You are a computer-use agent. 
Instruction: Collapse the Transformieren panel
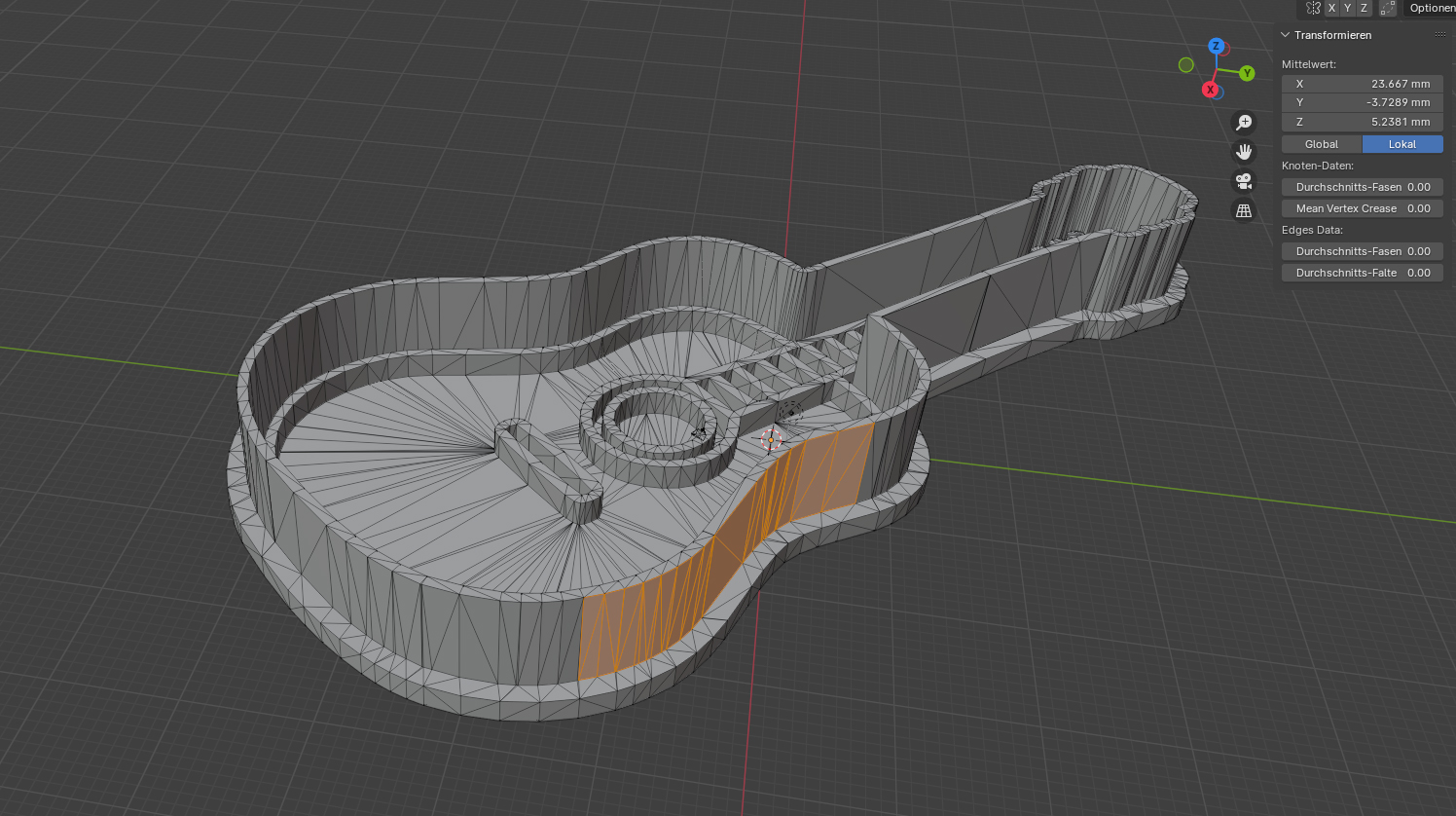1286,35
